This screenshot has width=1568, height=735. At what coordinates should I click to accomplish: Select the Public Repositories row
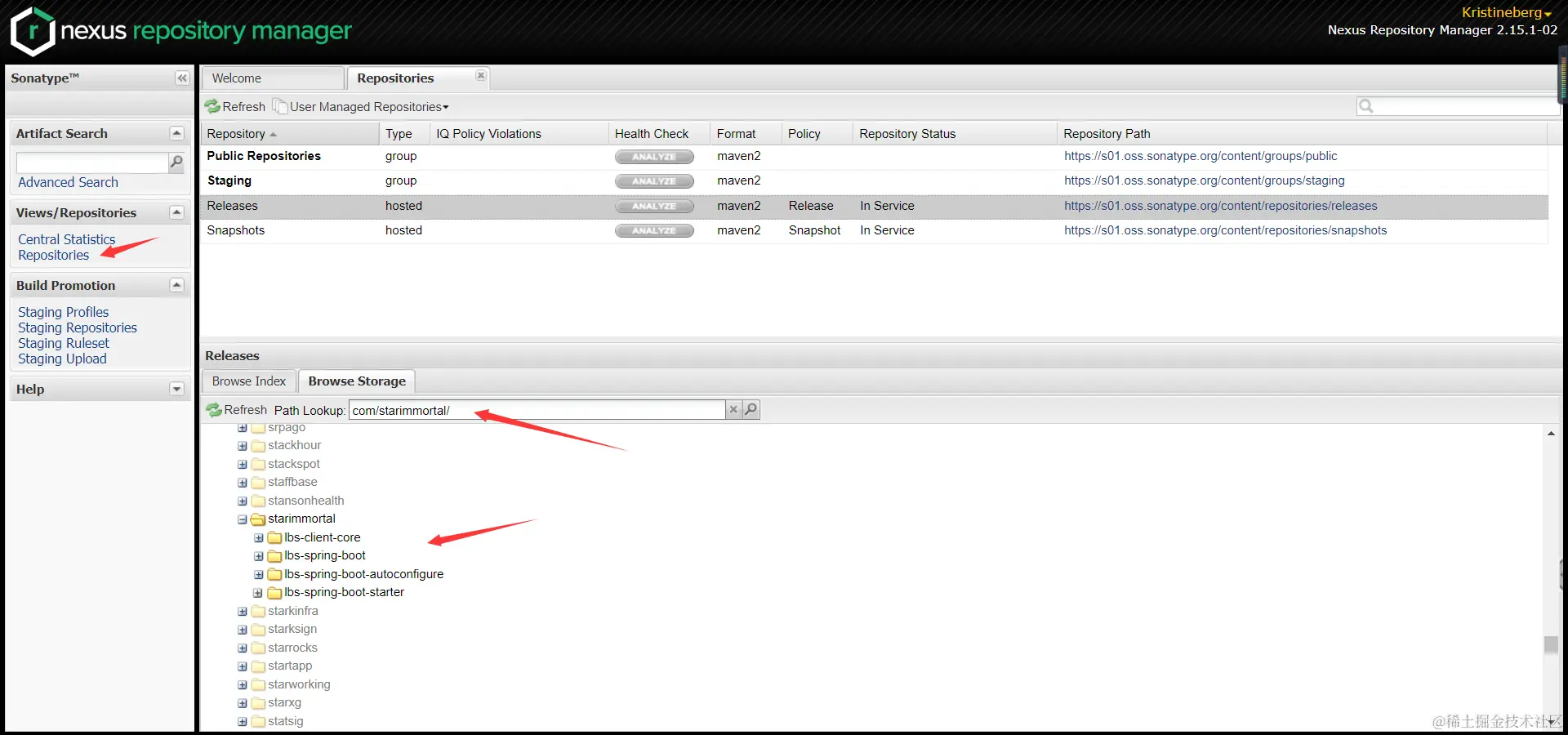[875, 157]
